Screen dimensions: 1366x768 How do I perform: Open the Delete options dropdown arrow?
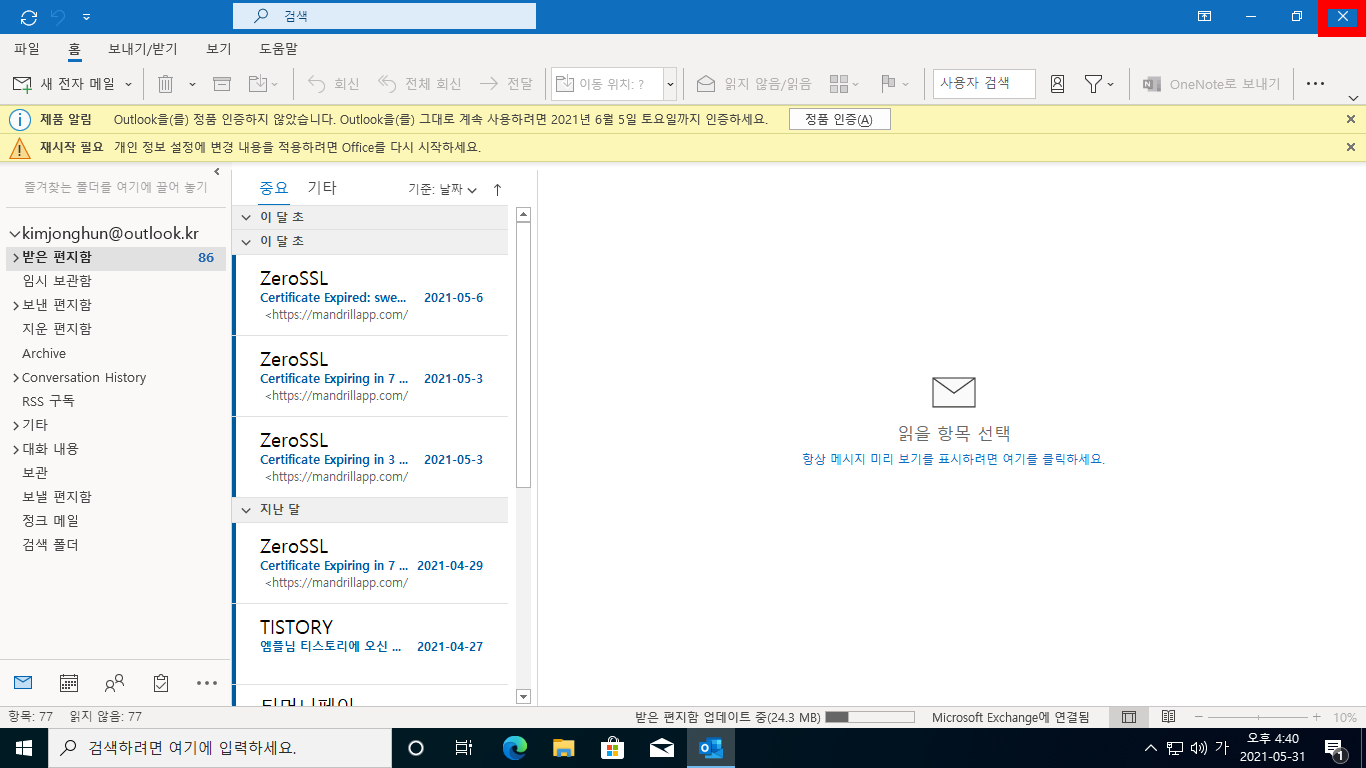point(192,84)
